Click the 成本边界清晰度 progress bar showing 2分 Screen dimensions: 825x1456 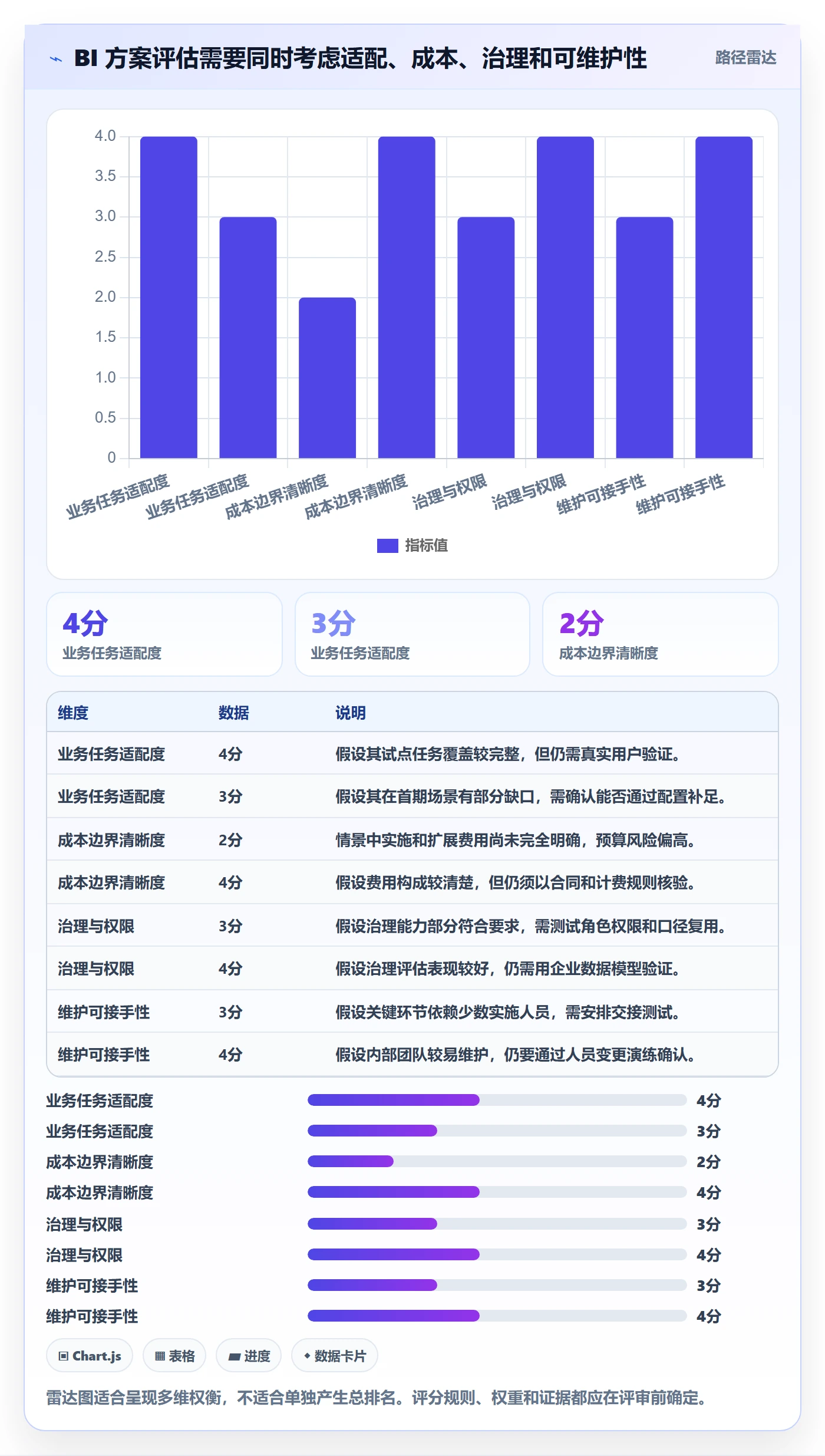click(x=497, y=1161)
